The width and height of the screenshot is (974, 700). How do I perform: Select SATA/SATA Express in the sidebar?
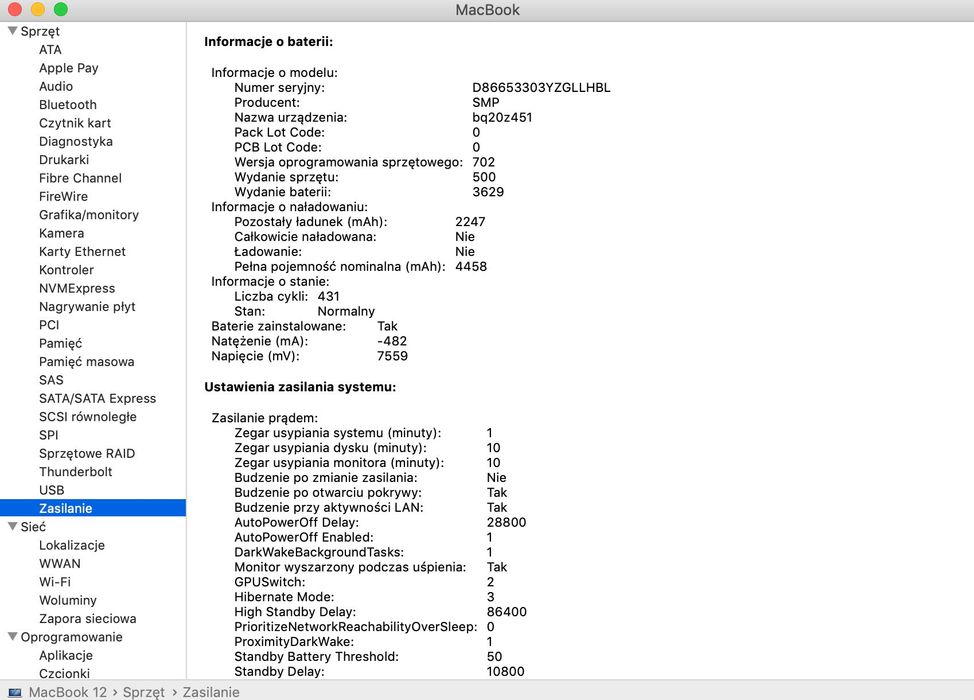pyautogui.click(x=98, y=398)
